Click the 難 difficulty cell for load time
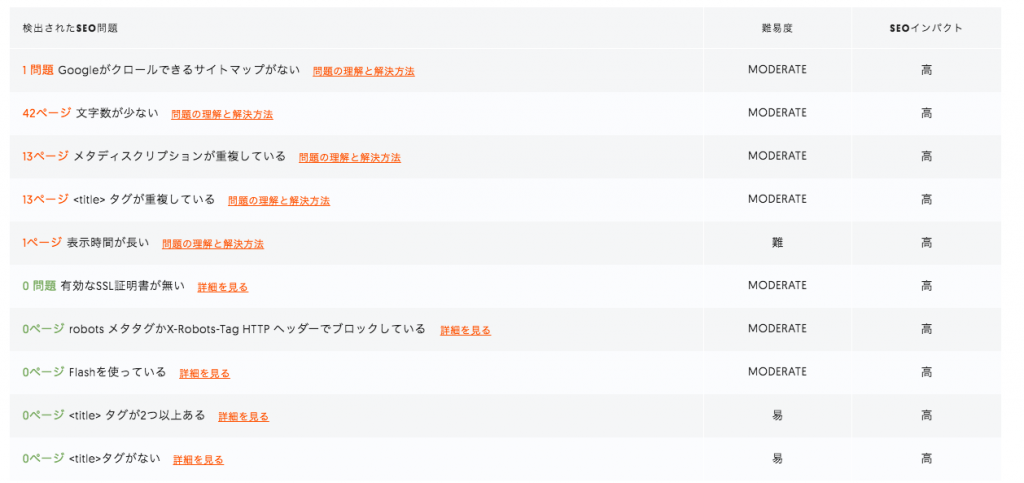The image size is (1024, 483). [776, 242]
